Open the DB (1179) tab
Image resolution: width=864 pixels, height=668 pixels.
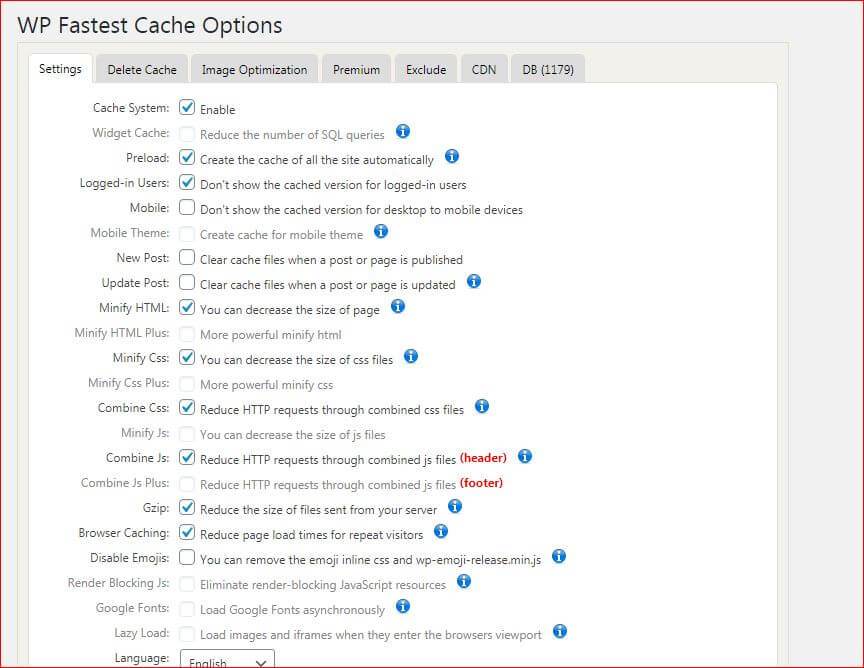[x=548, y=69]
